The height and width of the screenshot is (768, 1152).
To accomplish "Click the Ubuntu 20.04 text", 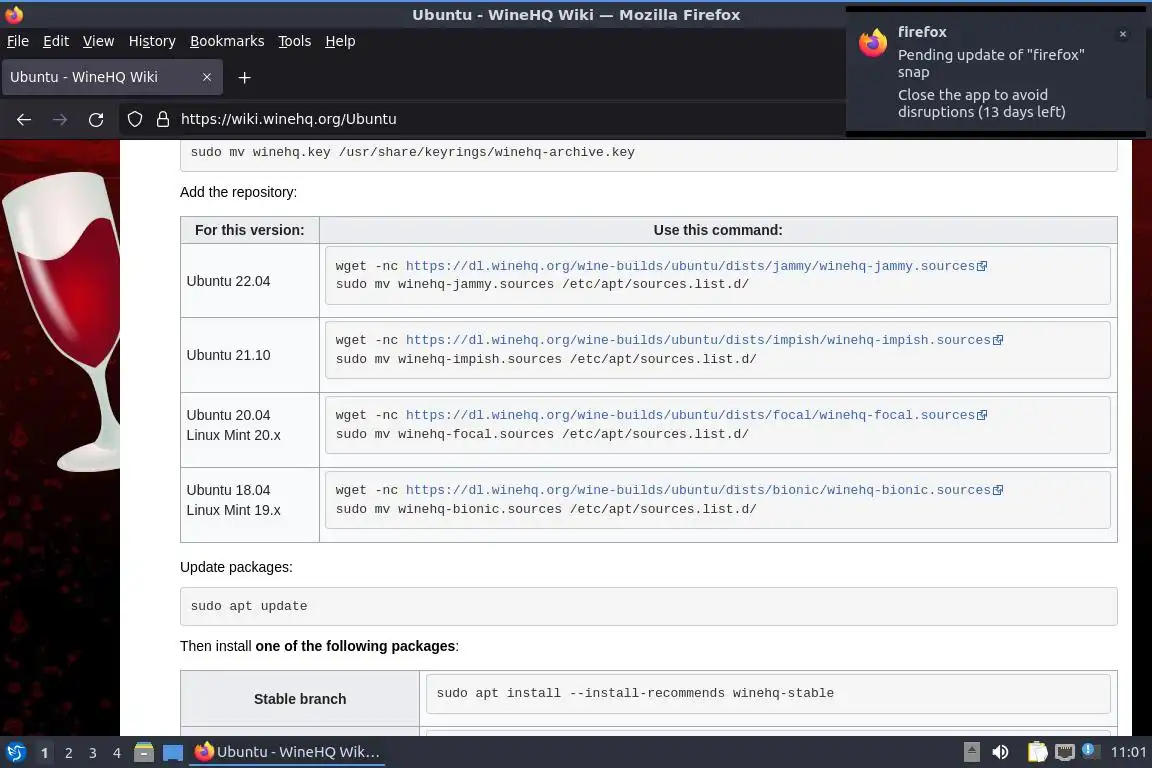I will [x=228, y=415].
